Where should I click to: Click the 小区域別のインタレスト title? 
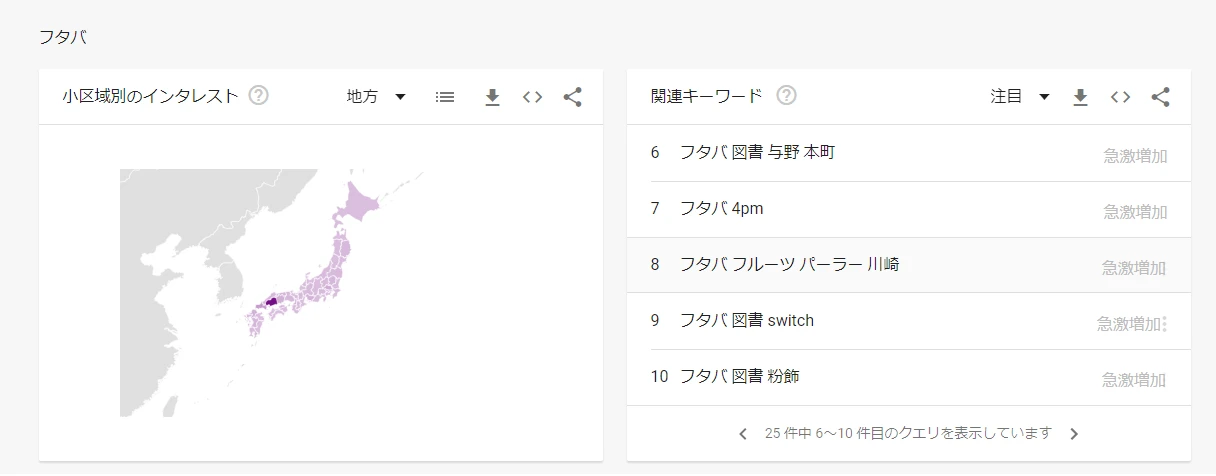pyautogui.click(x=150, y=96)
